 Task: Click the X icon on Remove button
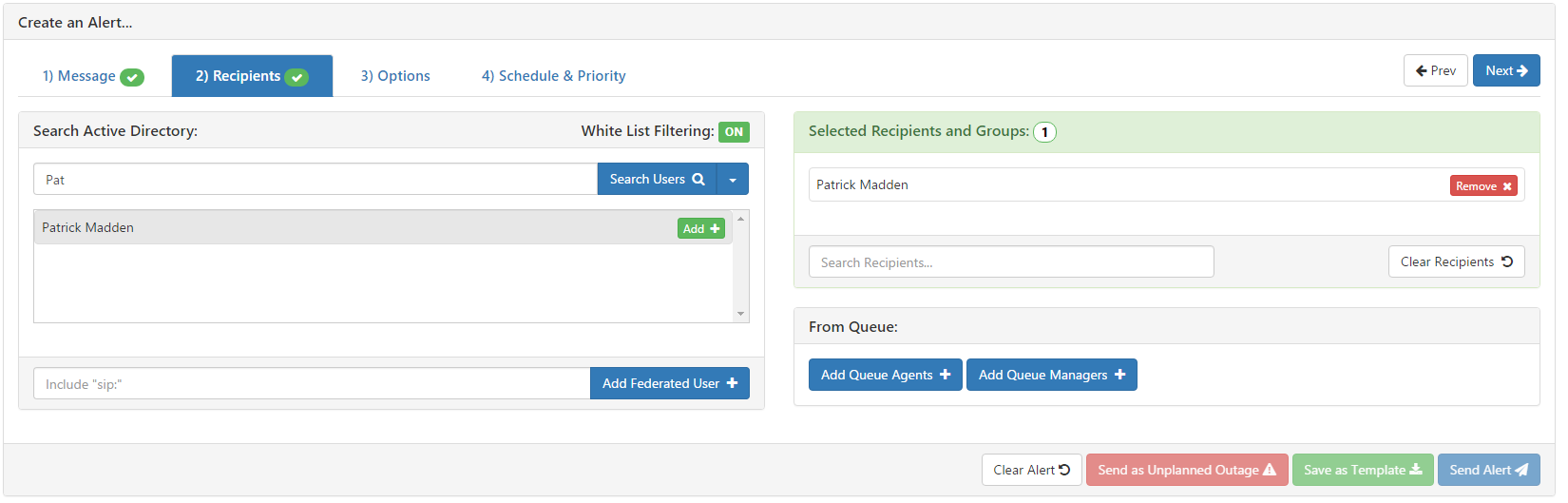pyautogui.click(x=1507, y=186)
